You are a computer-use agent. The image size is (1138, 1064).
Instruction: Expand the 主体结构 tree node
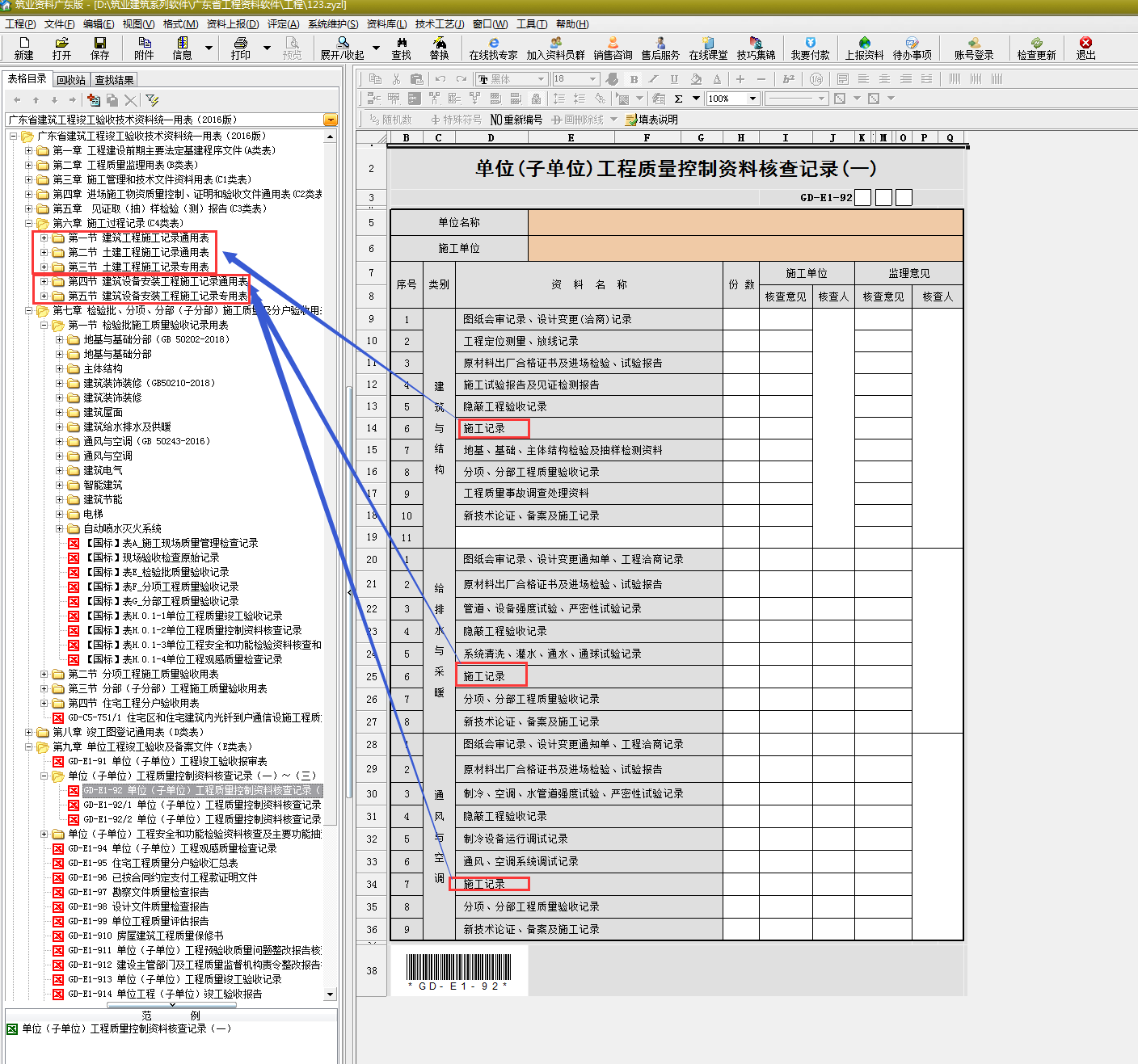(x=60, y=368)
